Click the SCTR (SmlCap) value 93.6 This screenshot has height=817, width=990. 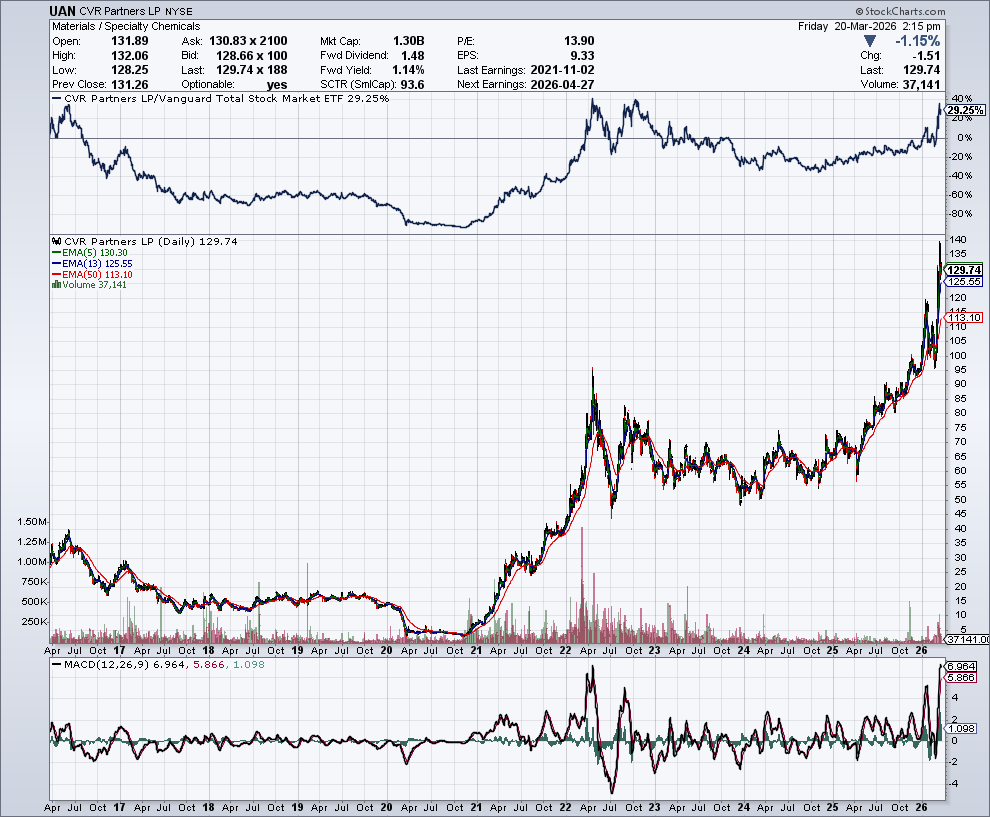(x=412, y=85)
